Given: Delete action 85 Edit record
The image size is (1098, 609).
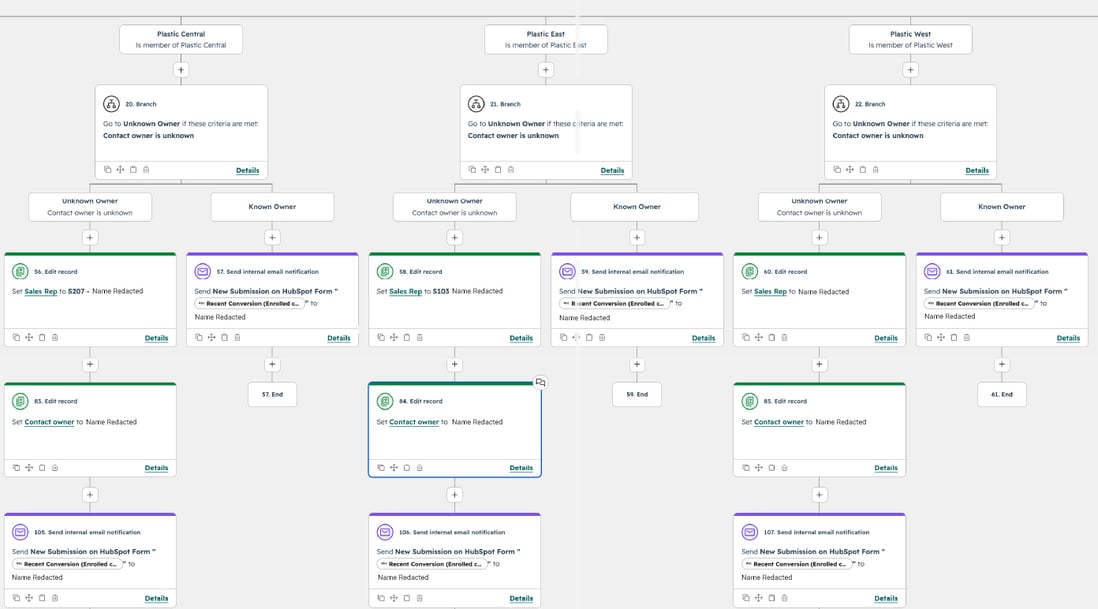Looking at the screenshot, I should tap(784, 468).
